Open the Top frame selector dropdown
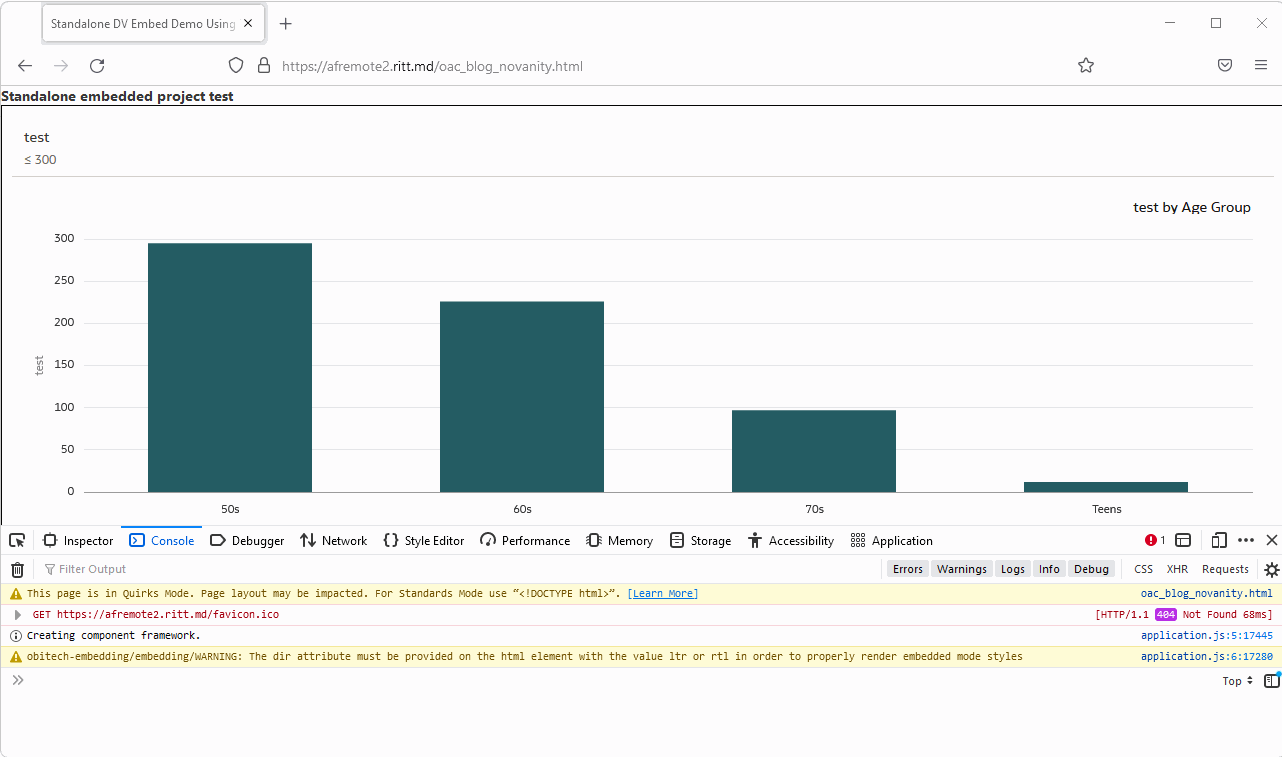Viewport: 1282px width, 757px height. click(x=1236, y=680)
